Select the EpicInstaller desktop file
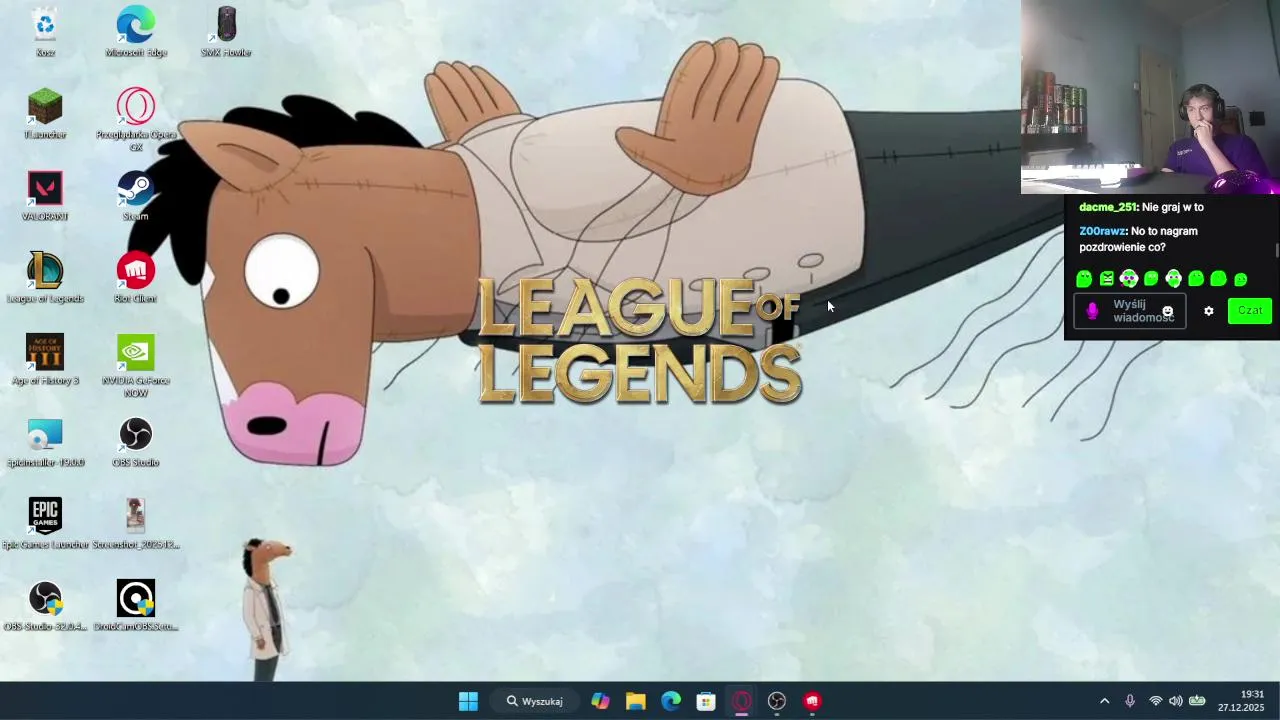This screenshot has height=720, width=1280. pos(45,442)
